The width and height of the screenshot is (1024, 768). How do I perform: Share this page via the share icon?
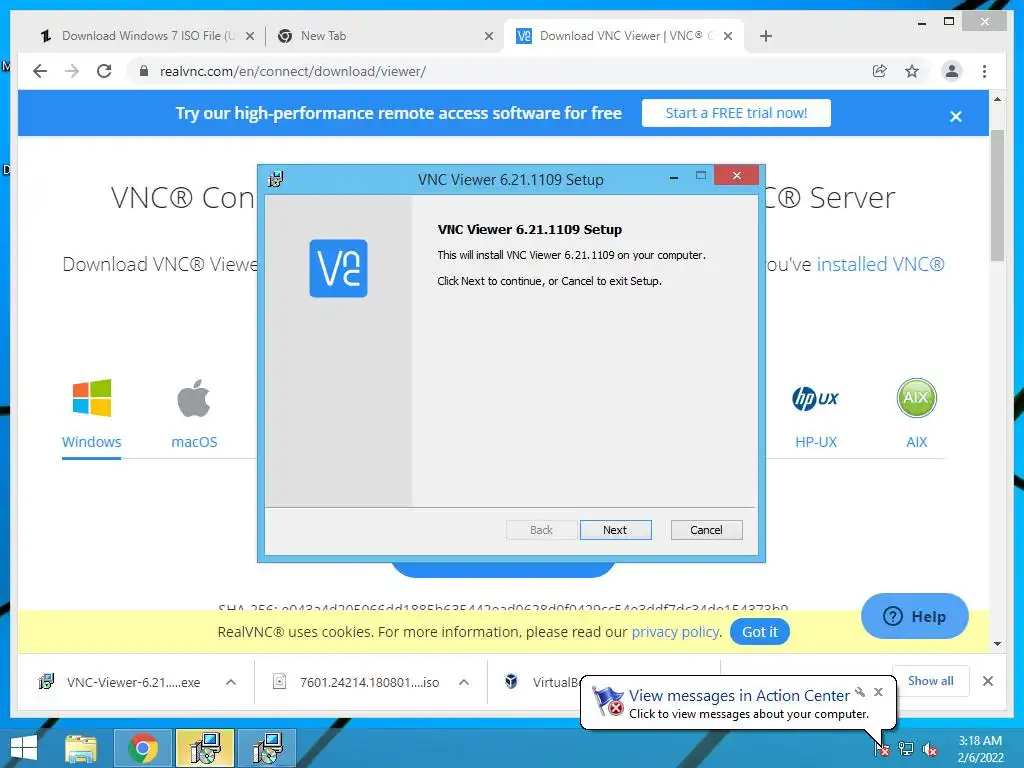pos(880,71)
